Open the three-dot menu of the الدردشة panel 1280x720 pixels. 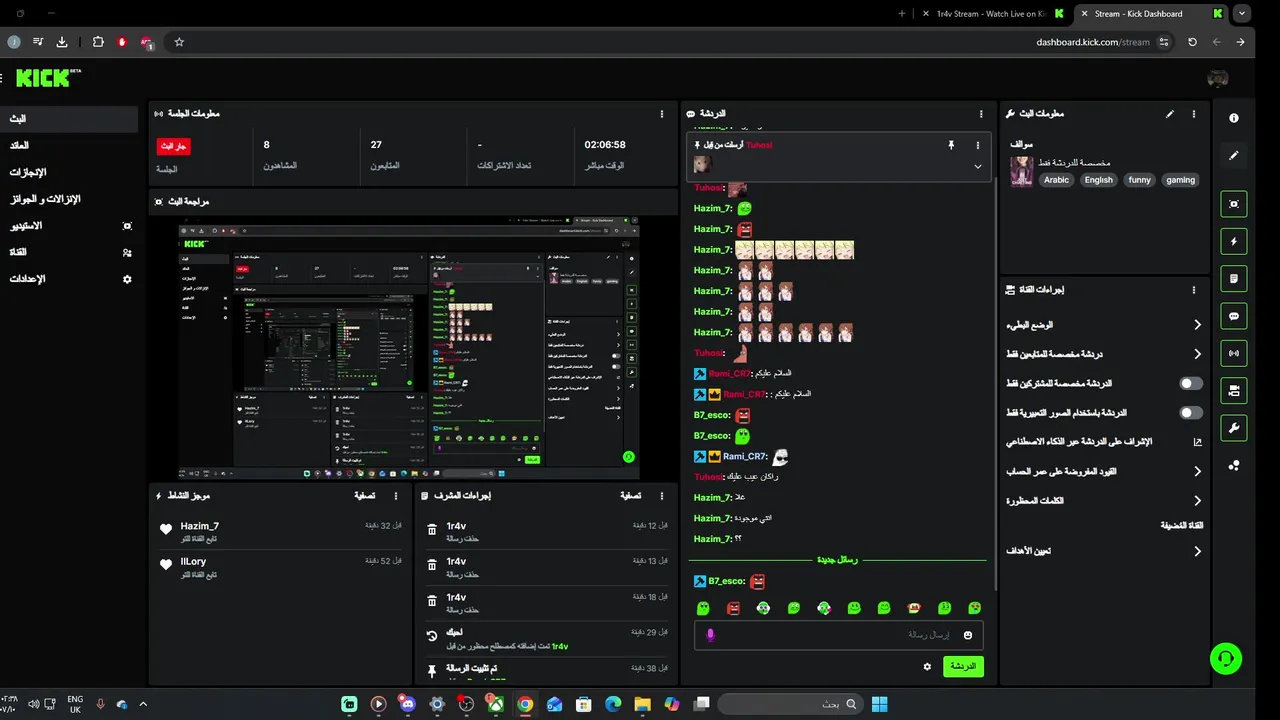pyautogui.click(x=981, y=114)
